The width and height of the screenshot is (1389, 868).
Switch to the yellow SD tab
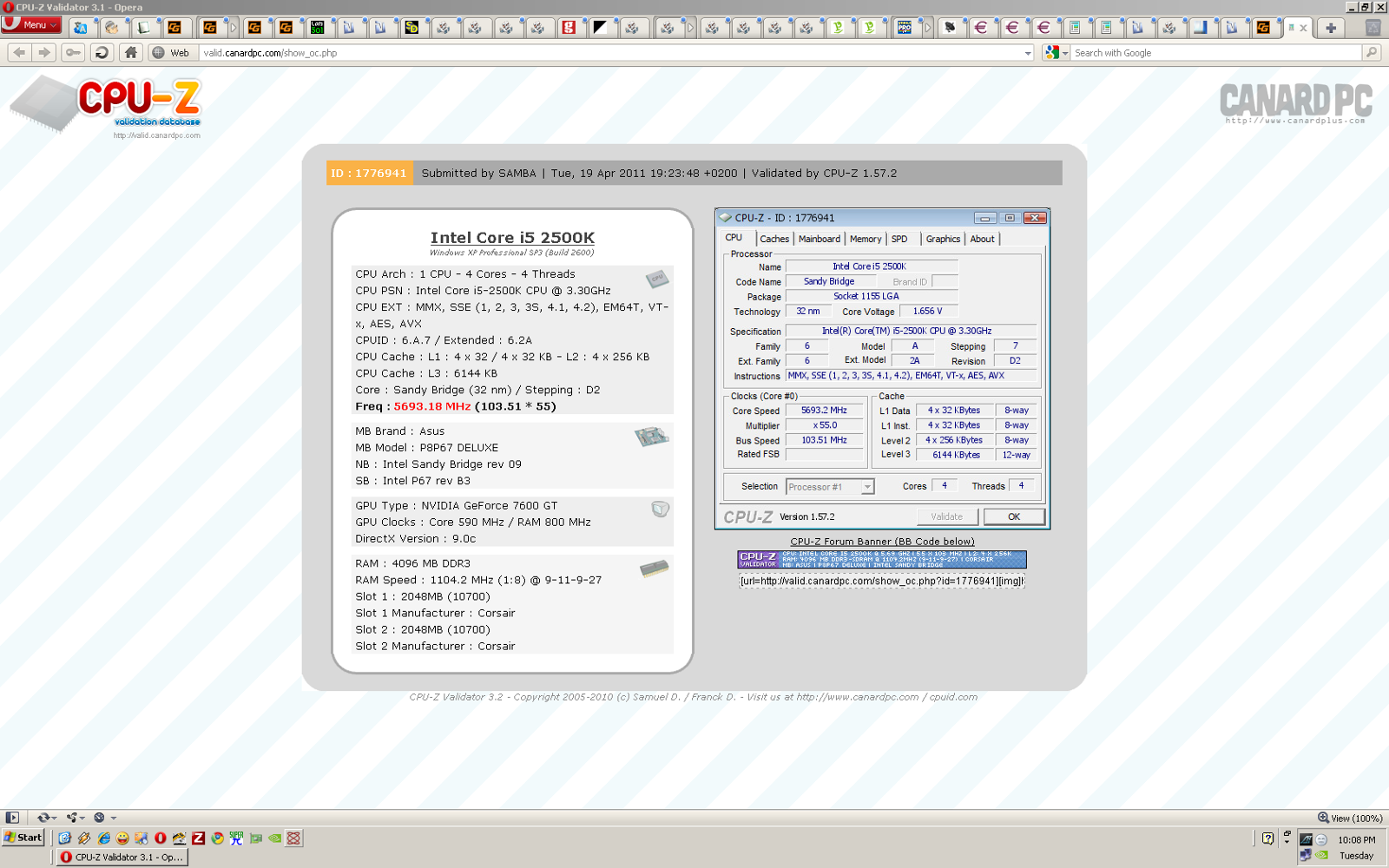(411, 28)
